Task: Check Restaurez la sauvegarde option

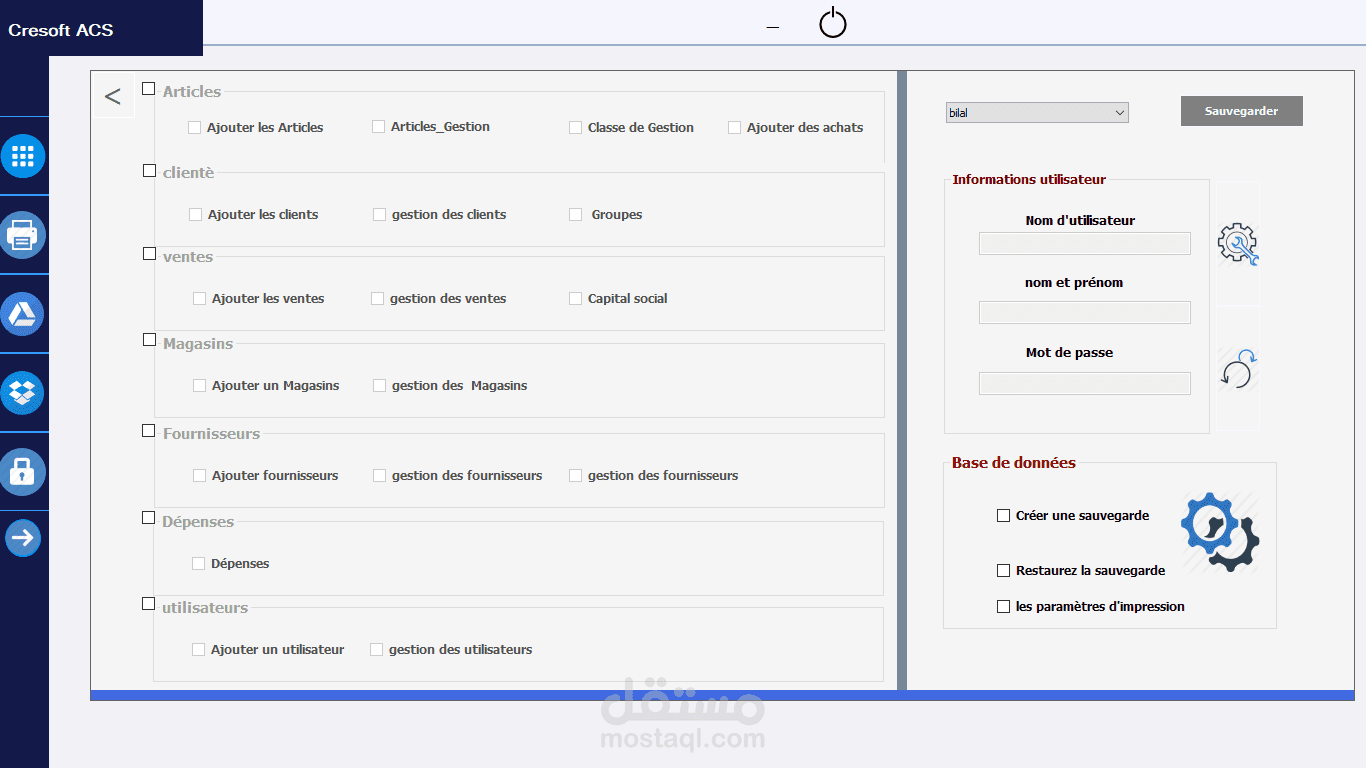Action: click(1004, 571)
